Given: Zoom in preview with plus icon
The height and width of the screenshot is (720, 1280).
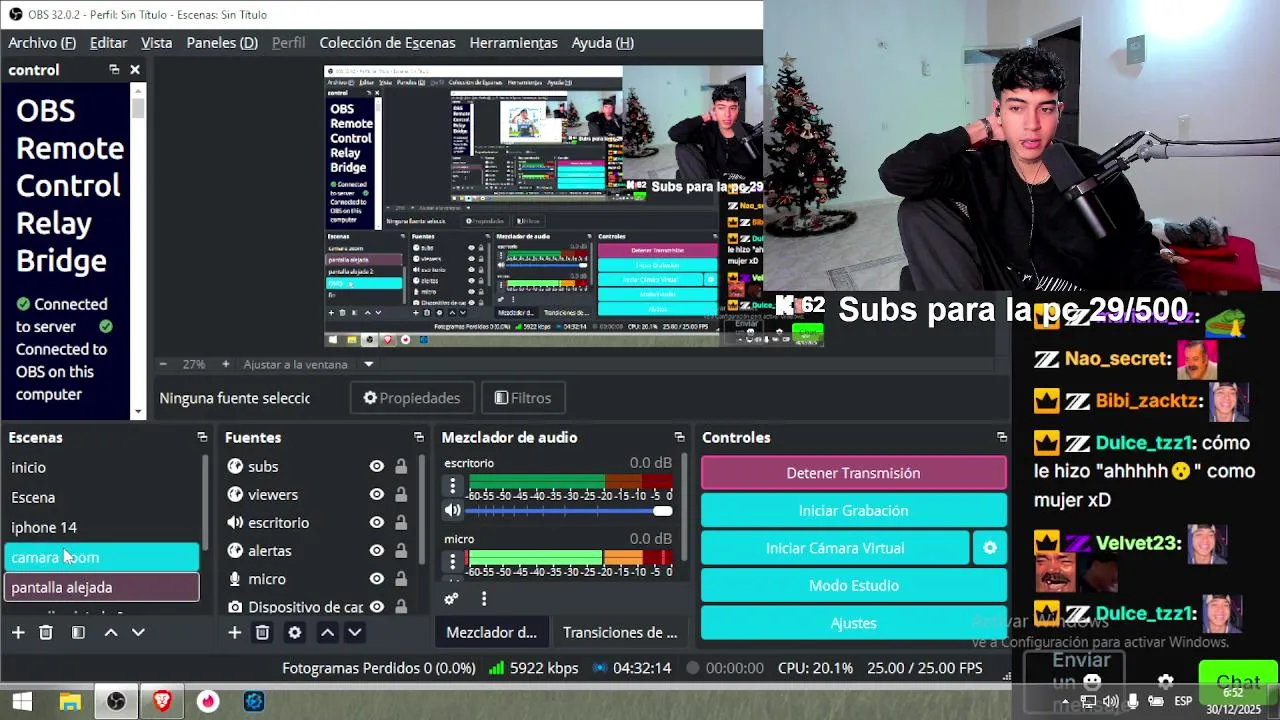Looking at the screenshot, I should click(x=225, y=364).
